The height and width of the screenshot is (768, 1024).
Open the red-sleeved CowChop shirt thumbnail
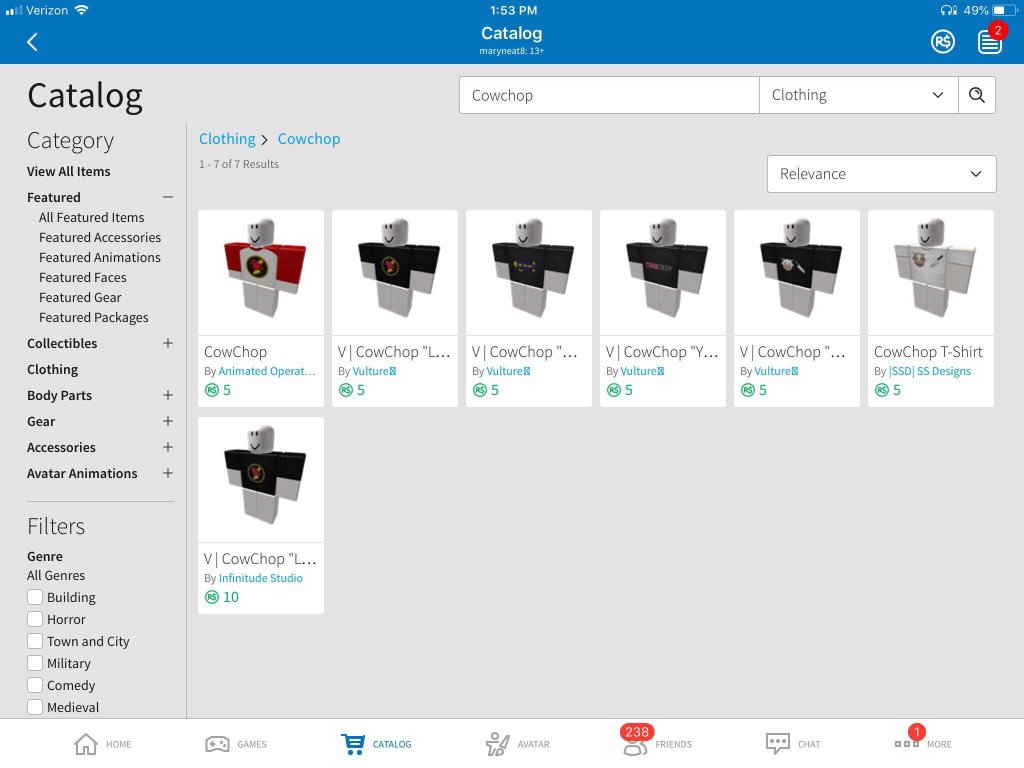point(261,272)
